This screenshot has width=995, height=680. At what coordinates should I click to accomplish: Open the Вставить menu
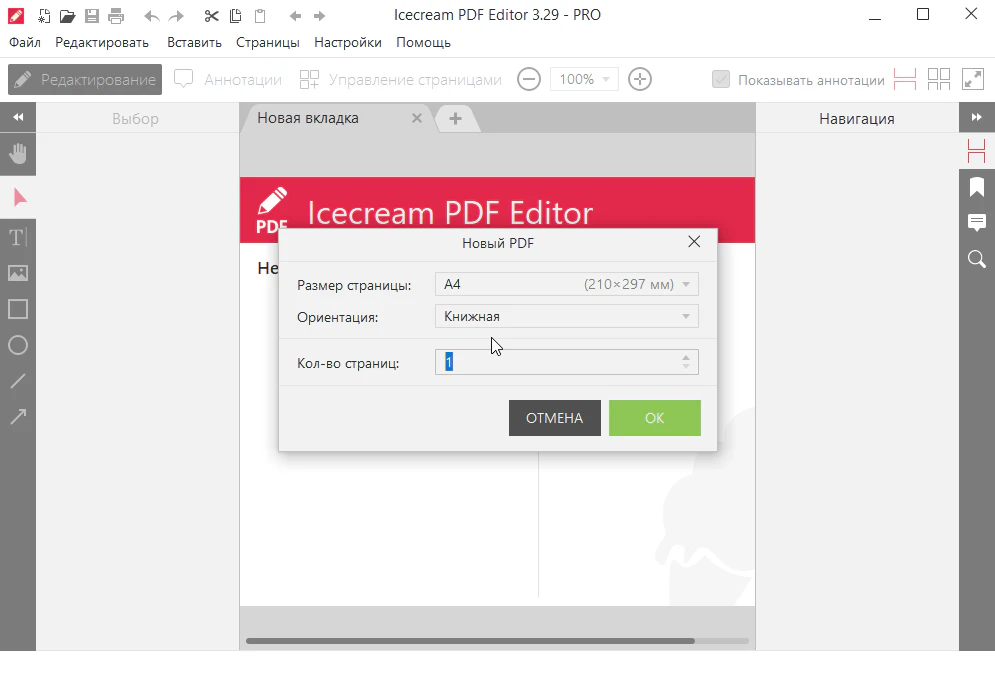(194, 43)
